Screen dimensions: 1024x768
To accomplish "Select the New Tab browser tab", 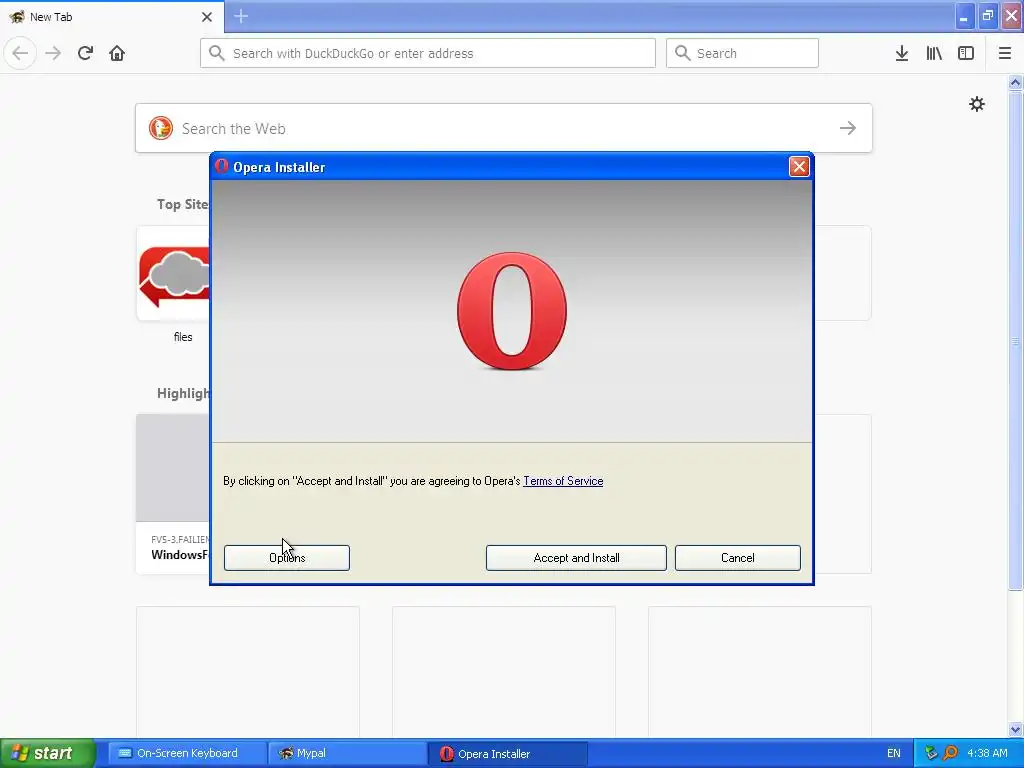I will (111, 17).
